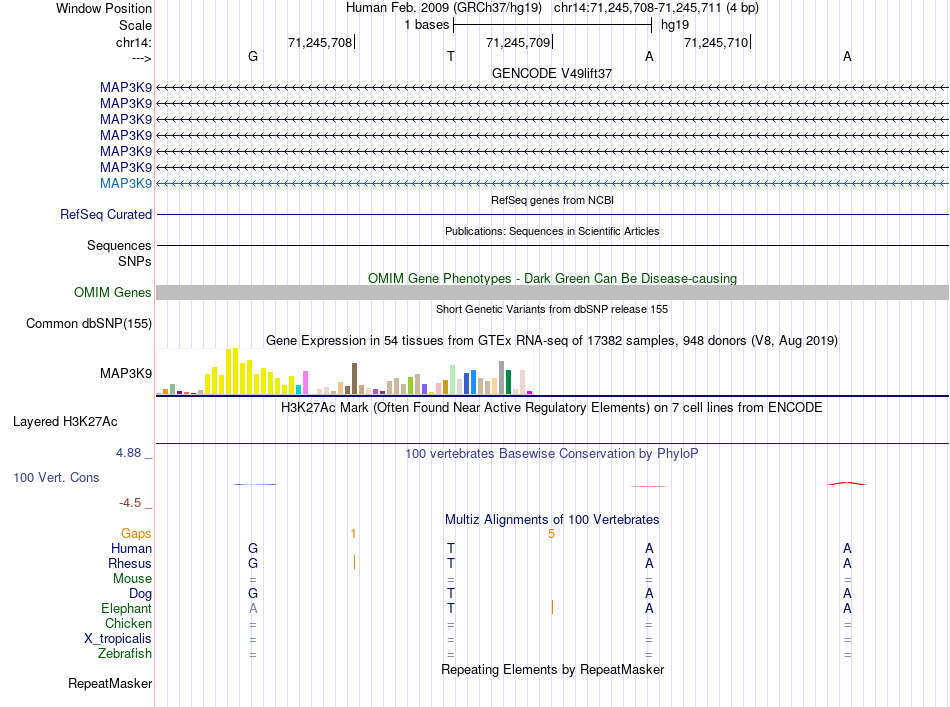Screen dimensions: 950x707
Task: Open Publications: Sequences in Scientific Articles title
Action: pyautogui.click(x=552, y=231)
